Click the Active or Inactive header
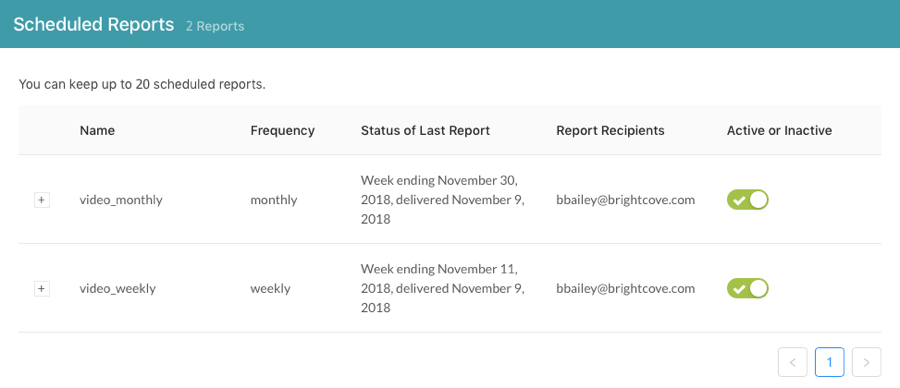This screenshot has height=388, width=900. coord(779,130)
